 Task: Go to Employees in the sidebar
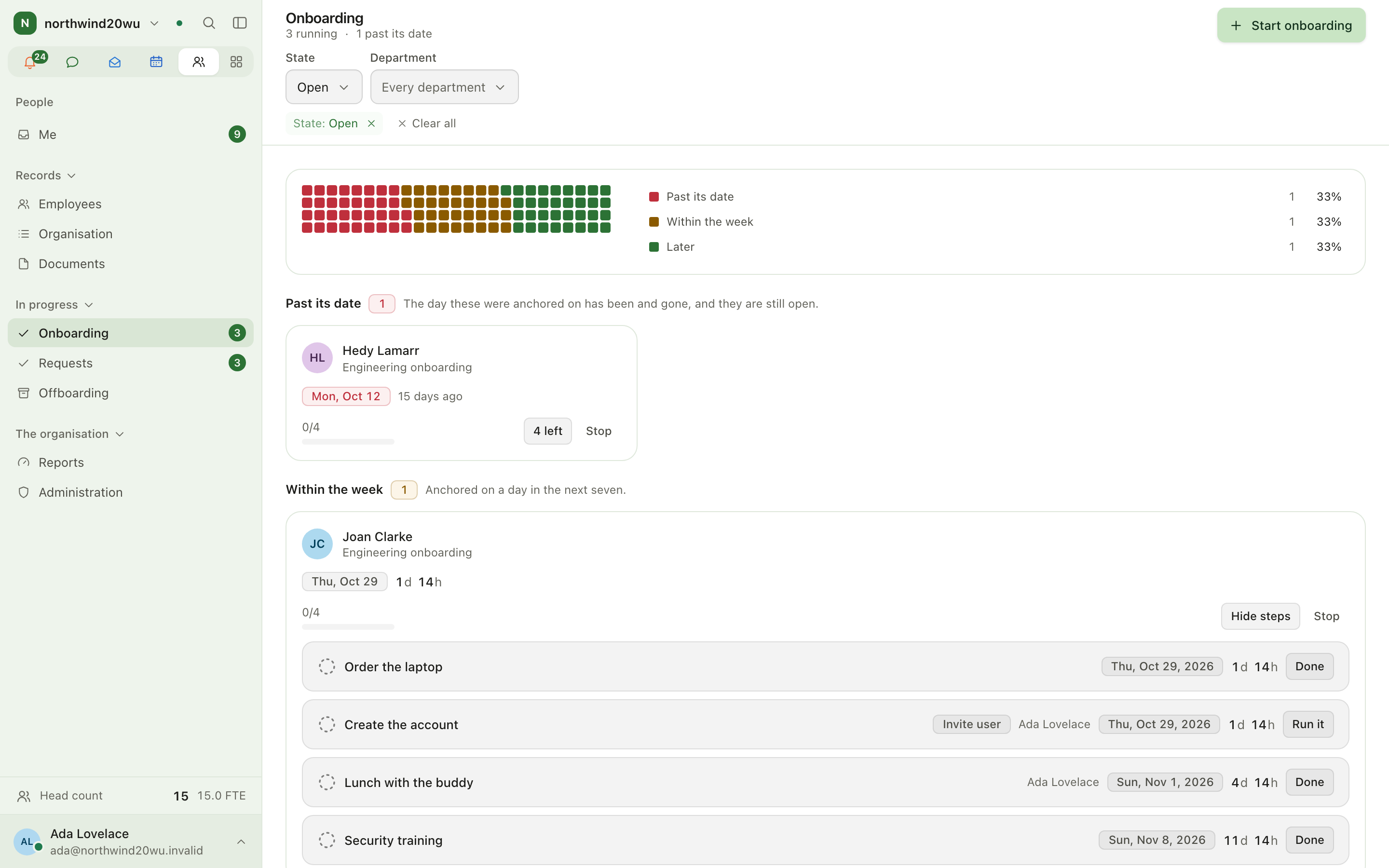(x=131, y=204)
